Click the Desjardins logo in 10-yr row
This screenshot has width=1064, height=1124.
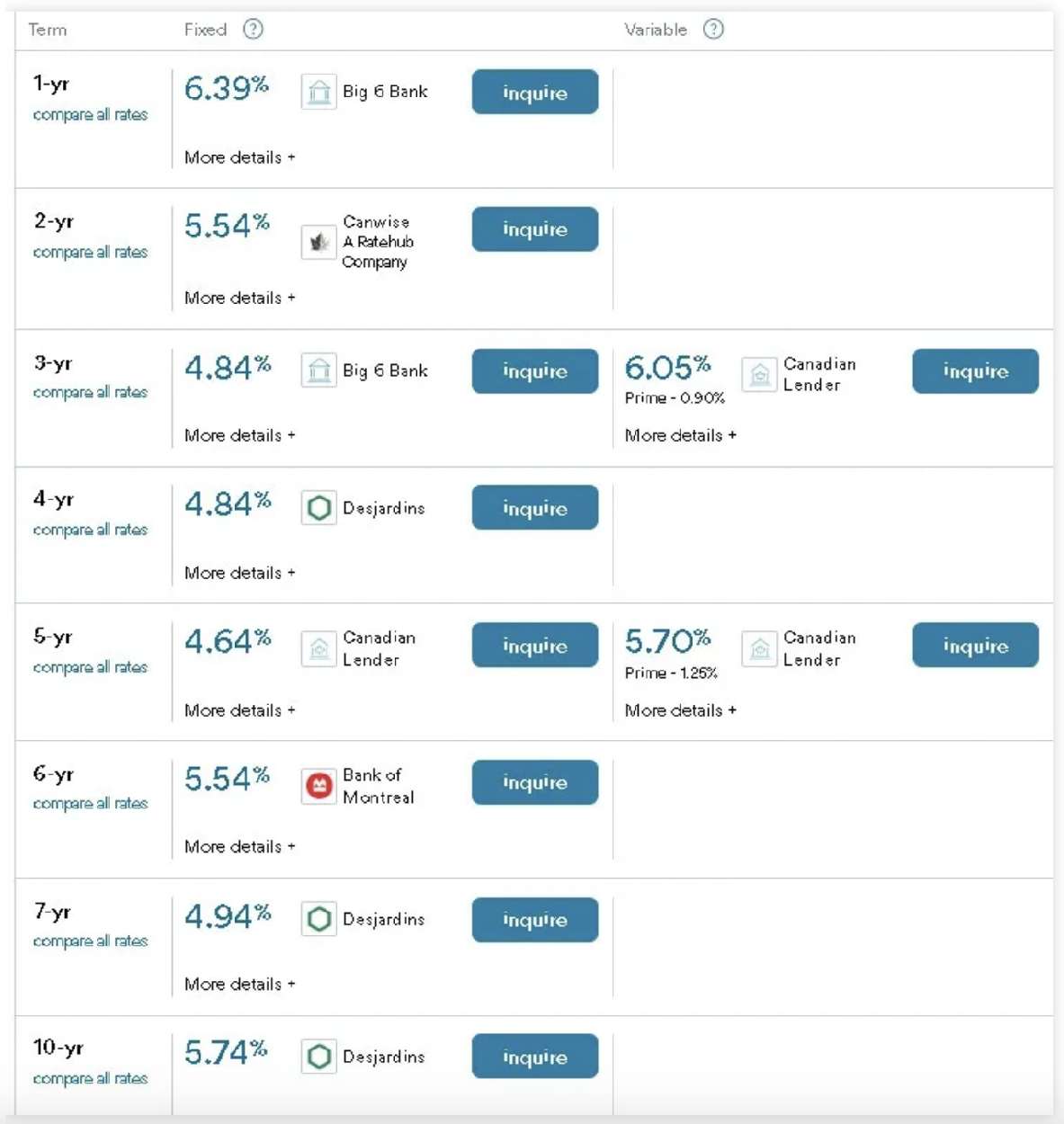(318, 1057)
